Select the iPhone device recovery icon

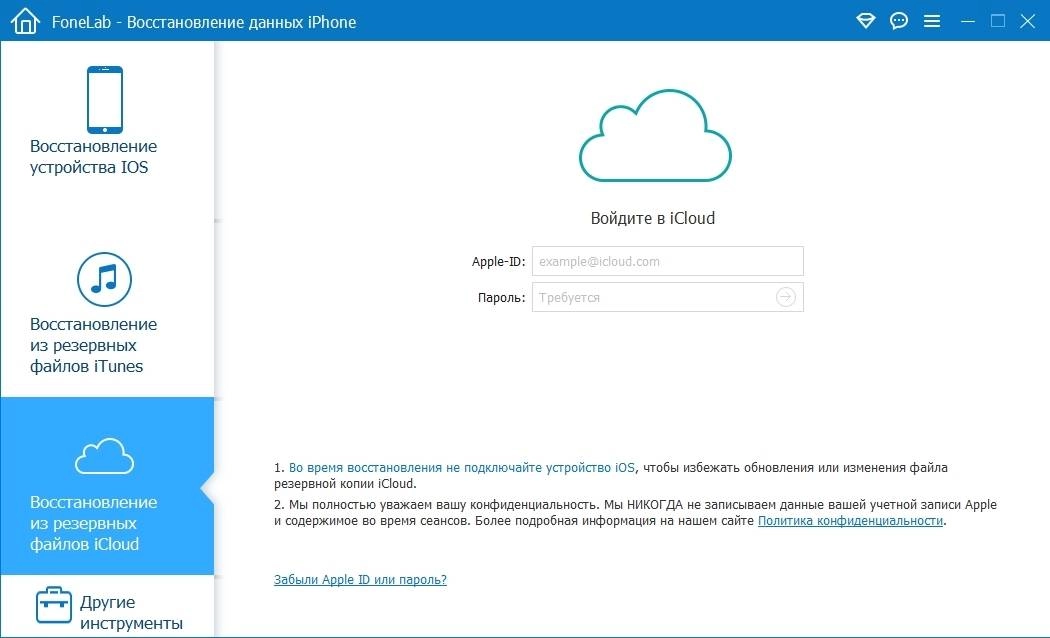point(104,100)
